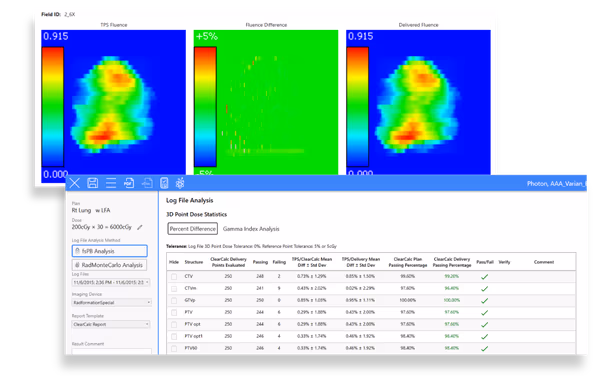The width and height of the screenshot is (600, 376).
Task: Tick the Hide checkbox in the PTV row
Action: [x=174, y=313]
